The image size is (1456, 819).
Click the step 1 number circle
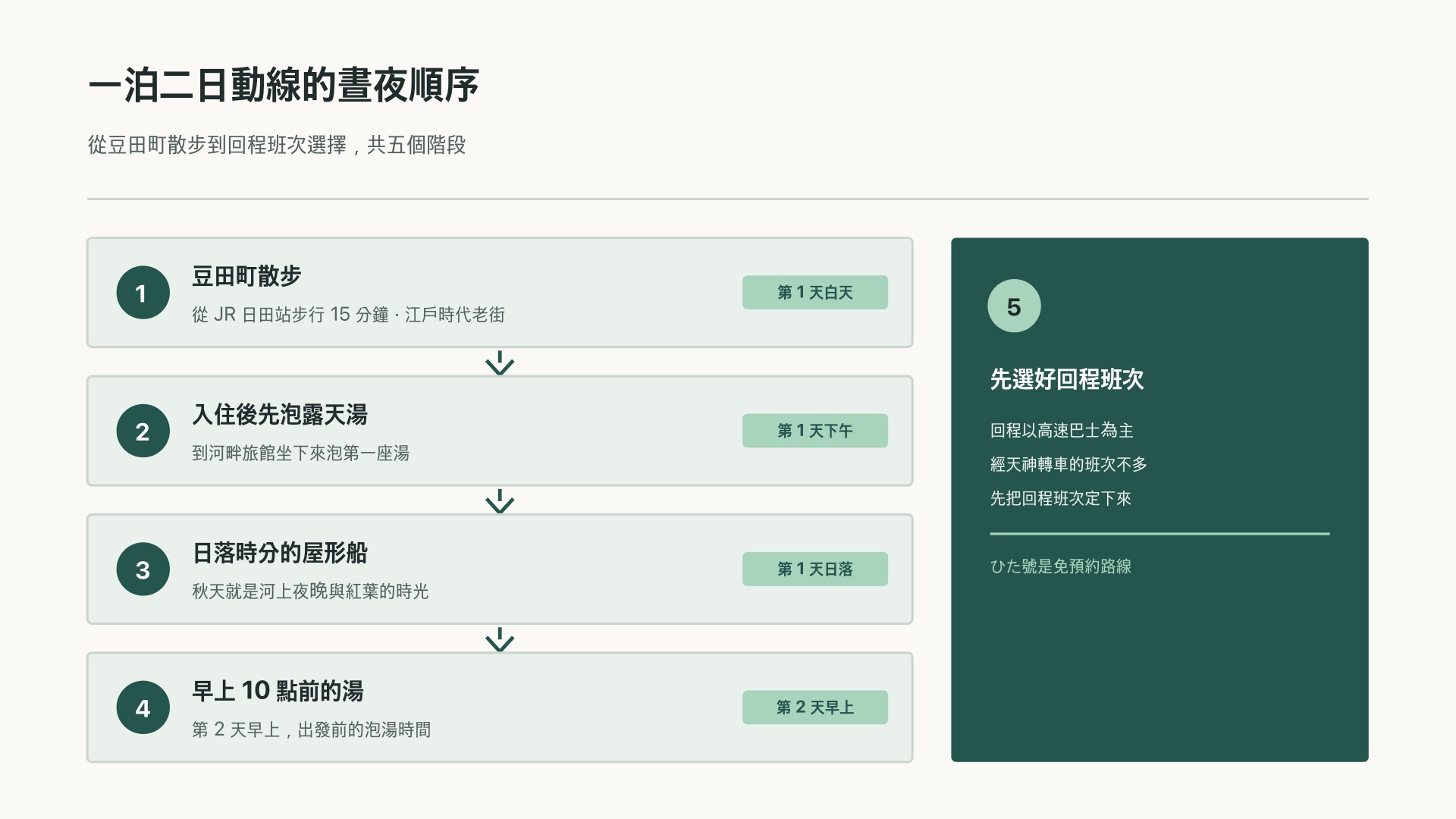143,293
